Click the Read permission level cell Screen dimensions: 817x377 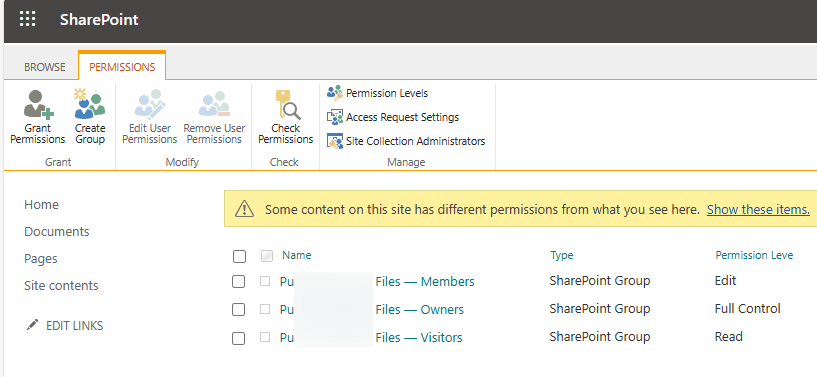click(728, 336)
